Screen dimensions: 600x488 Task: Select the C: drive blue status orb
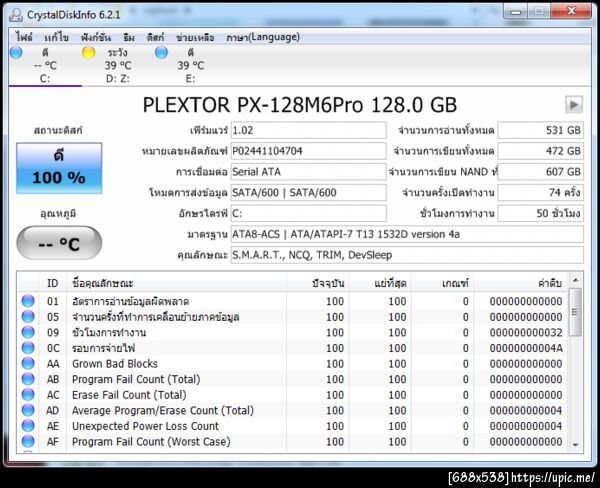coord(16,52)
